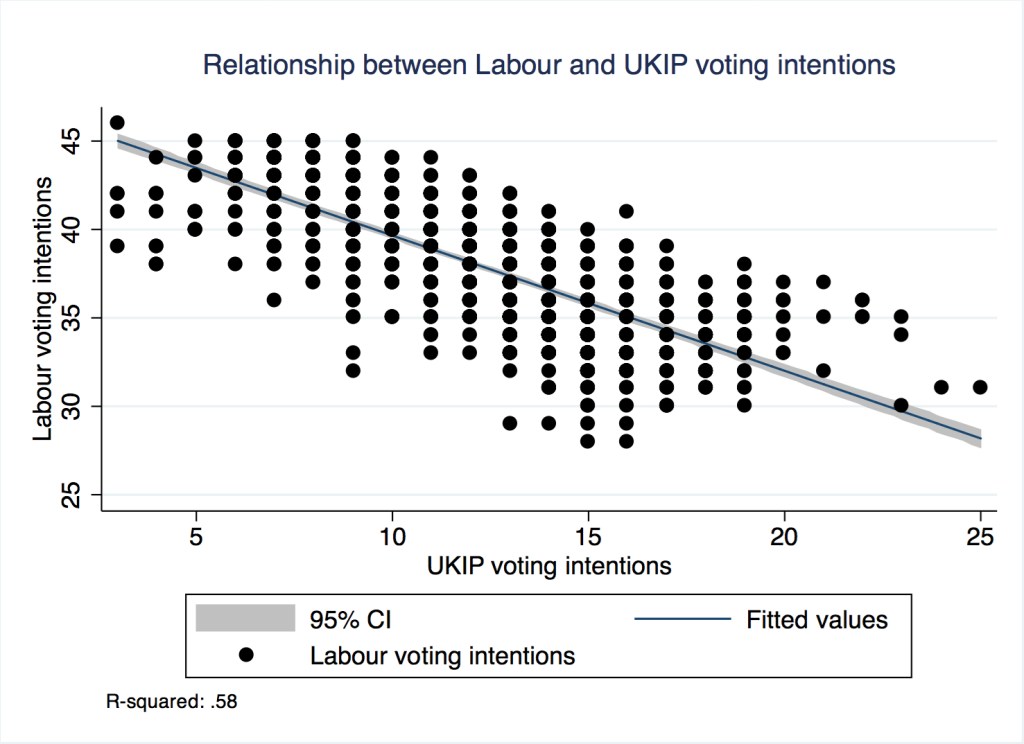Click the x-axis tick label 20
This screenshot has height=744, width=1024.
[x=784, y=536]
